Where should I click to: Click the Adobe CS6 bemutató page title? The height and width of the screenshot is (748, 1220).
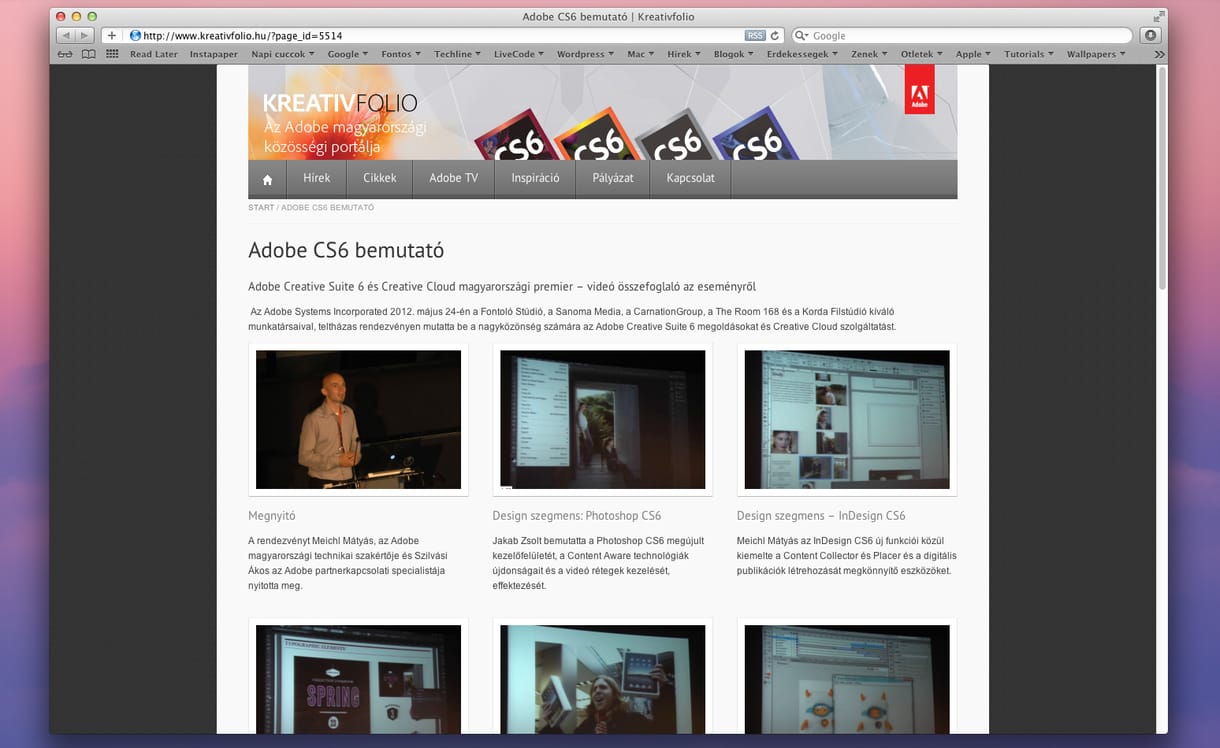[346, 250]
